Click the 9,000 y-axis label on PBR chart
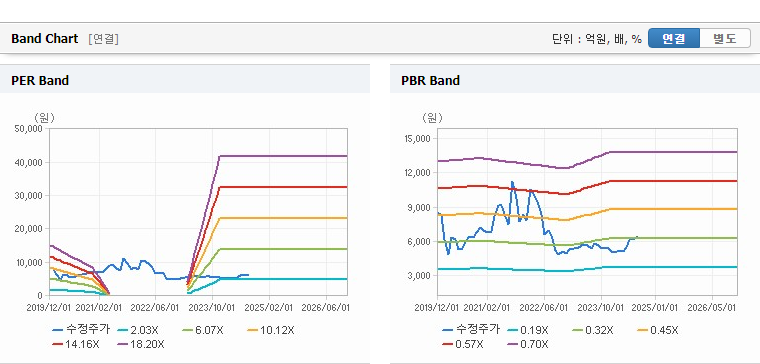The image size is (760, 364). click(420, 207)
